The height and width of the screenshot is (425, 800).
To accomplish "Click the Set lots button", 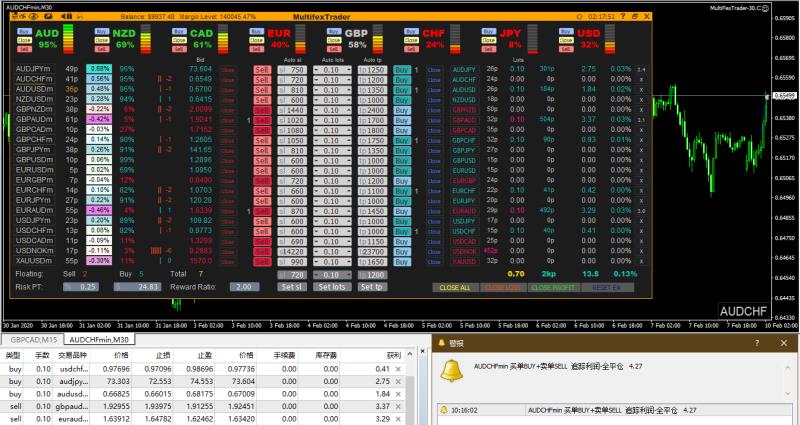I will click(332, 287).
